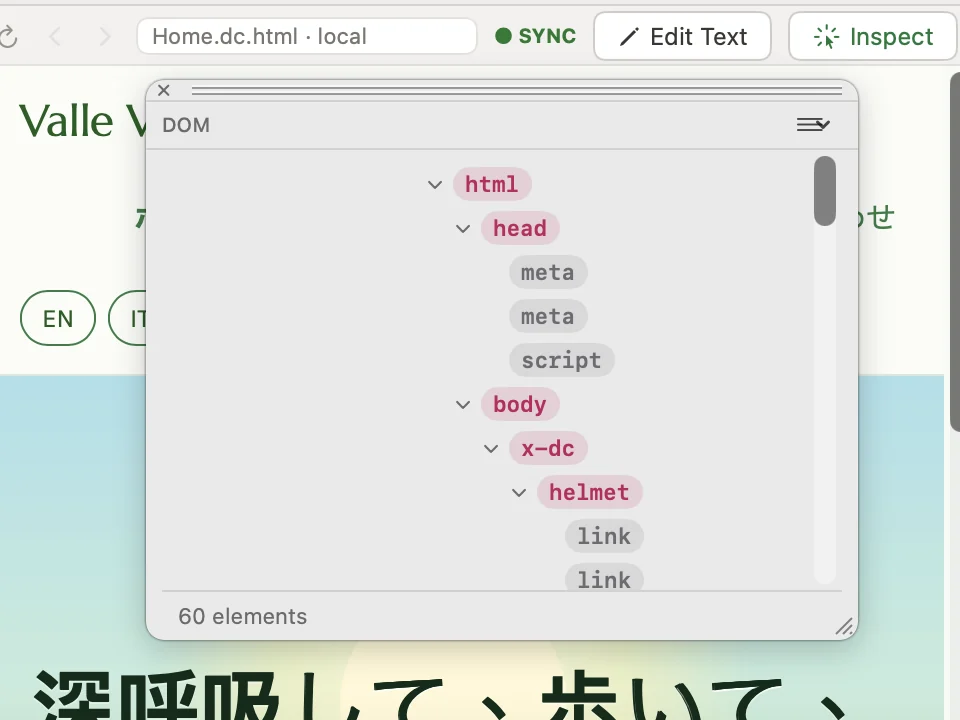Switch page language to EN
Screen dimensions: 960x720
pos(58,318)
